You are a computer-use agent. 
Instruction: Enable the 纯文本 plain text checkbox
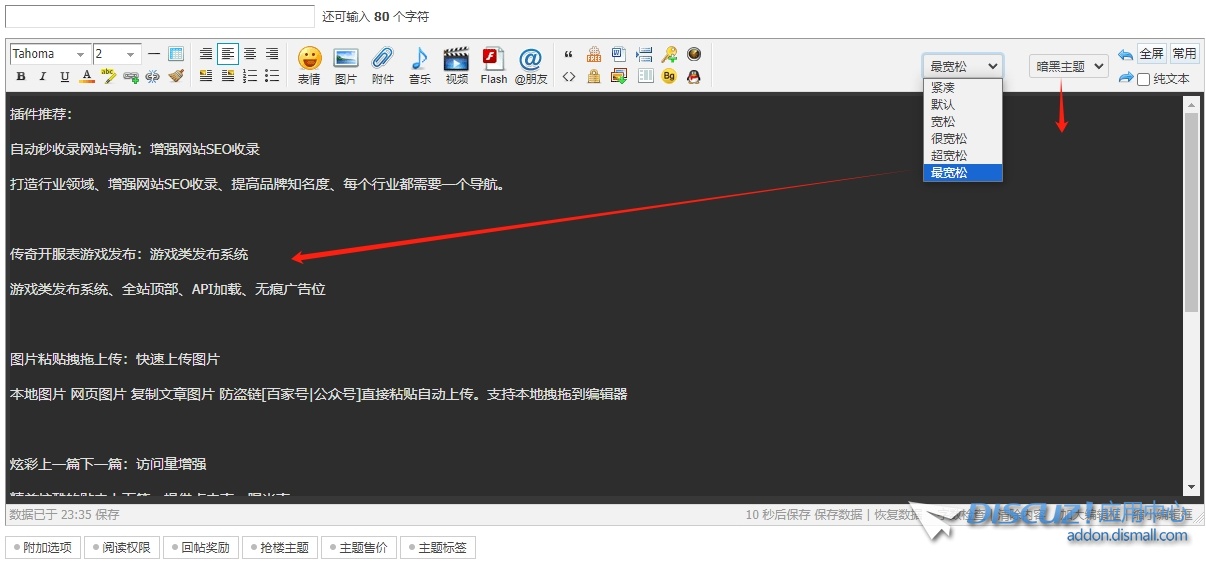pos(1144,79)
